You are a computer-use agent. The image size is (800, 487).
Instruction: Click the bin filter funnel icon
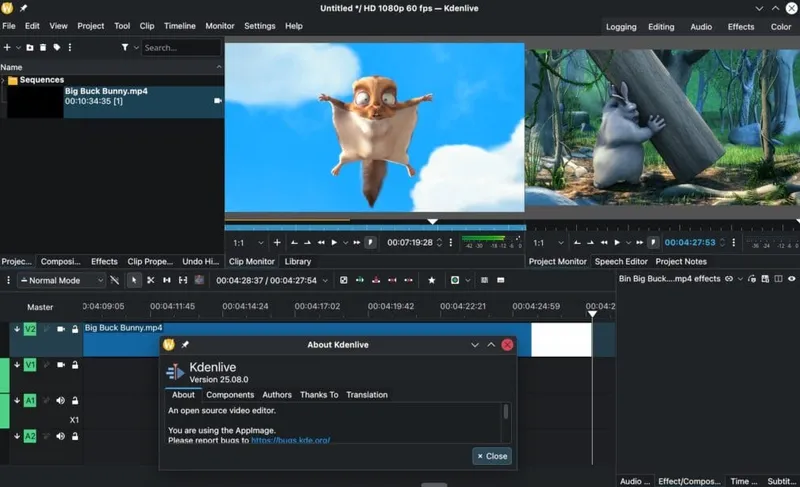point(124,47)
